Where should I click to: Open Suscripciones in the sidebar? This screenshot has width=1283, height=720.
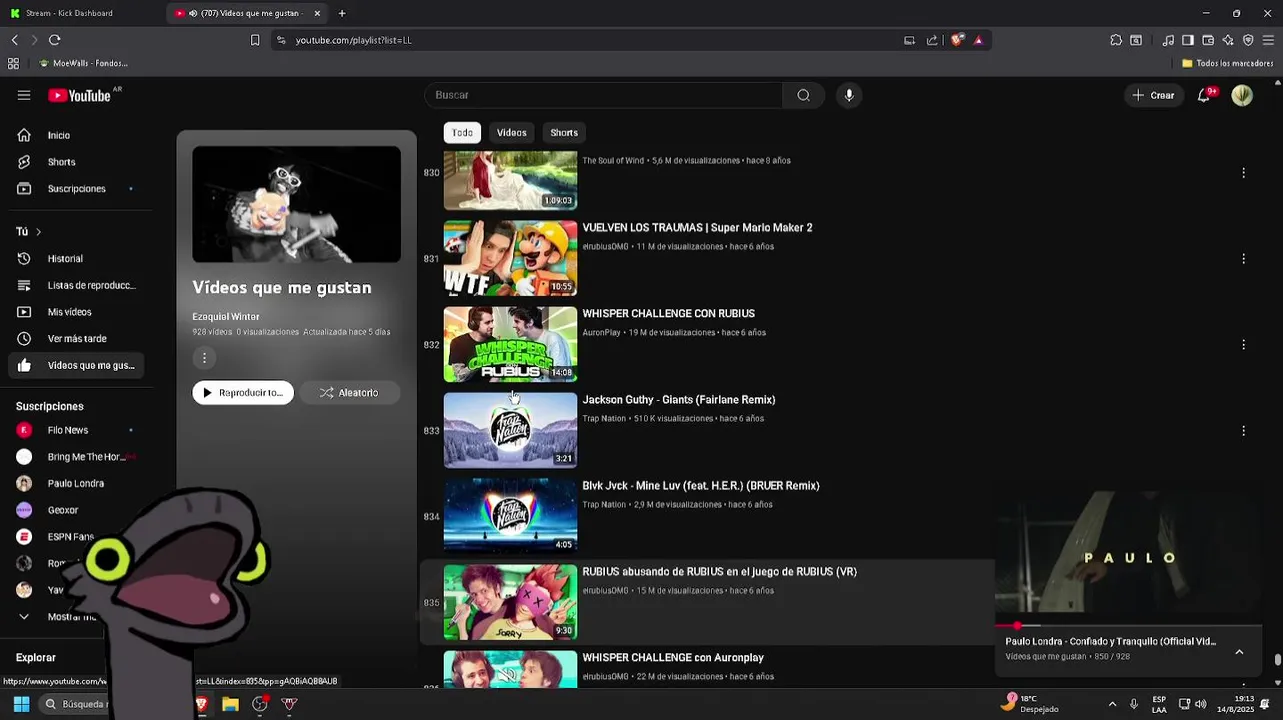pos(75,189)
